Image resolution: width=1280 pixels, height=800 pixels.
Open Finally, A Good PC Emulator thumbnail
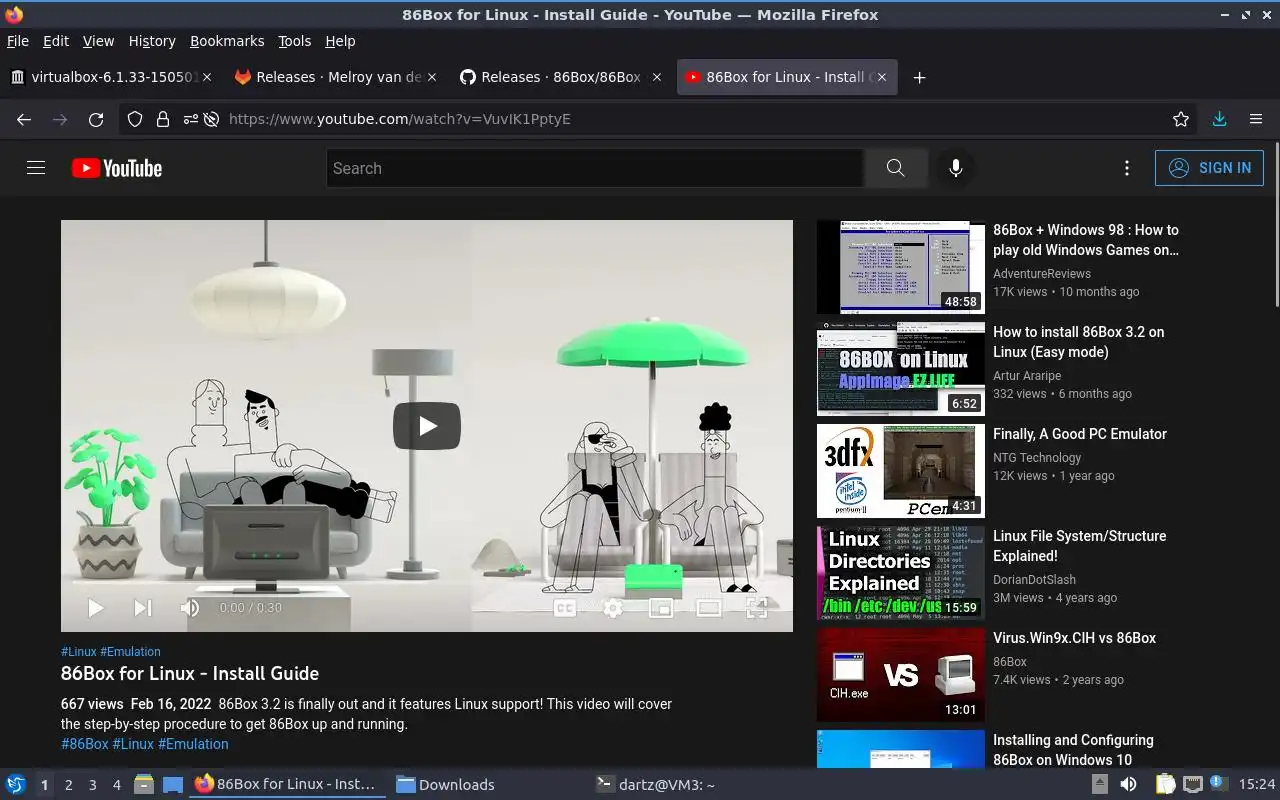pyautogui.click(x=901, y=471)
